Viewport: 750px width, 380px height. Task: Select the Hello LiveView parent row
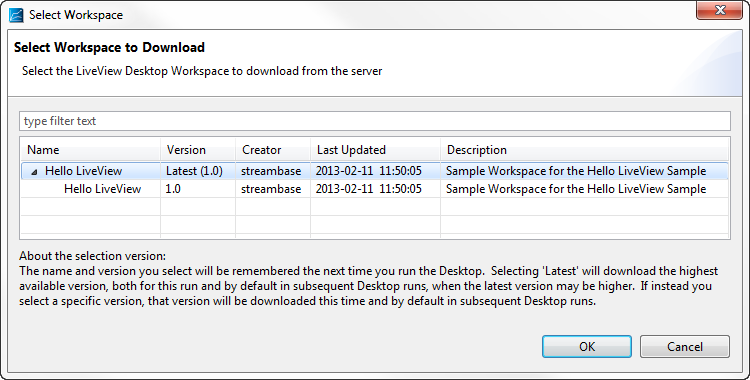(375, 171)
